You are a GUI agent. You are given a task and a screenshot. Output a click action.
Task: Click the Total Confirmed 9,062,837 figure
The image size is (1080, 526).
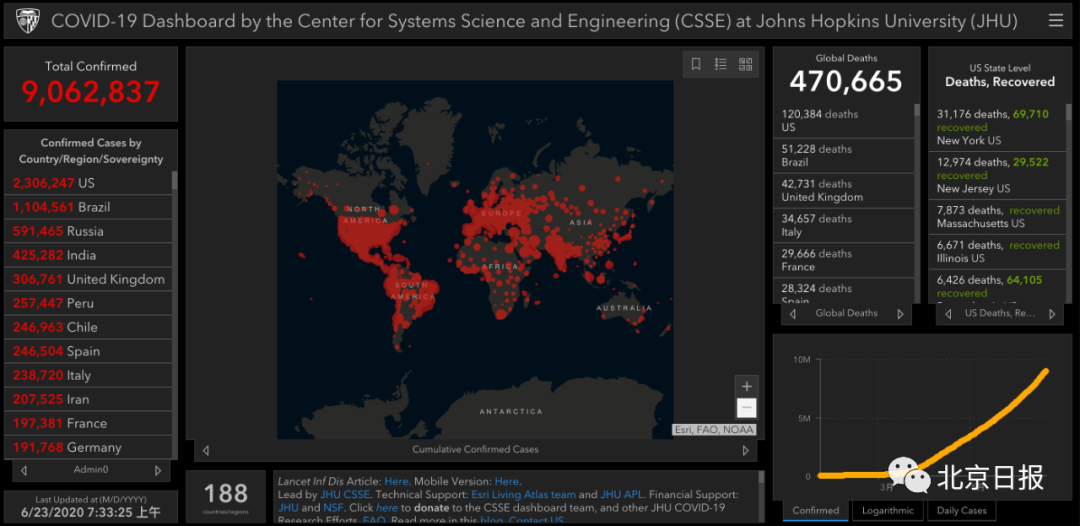pyautogui.click(x=90, y=92)
